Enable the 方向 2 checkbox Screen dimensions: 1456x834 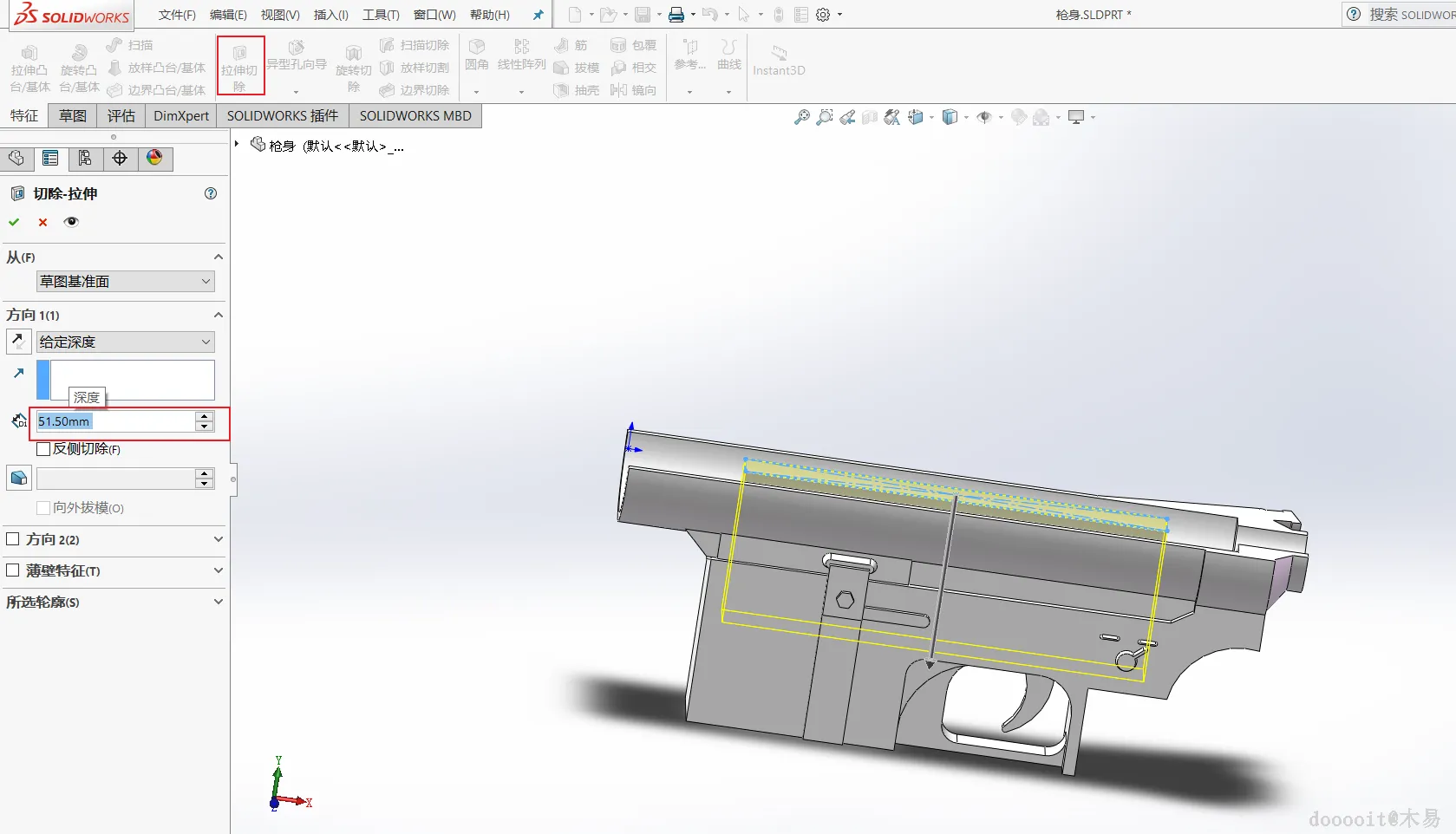pyautogui.click(x=13, y=539)
